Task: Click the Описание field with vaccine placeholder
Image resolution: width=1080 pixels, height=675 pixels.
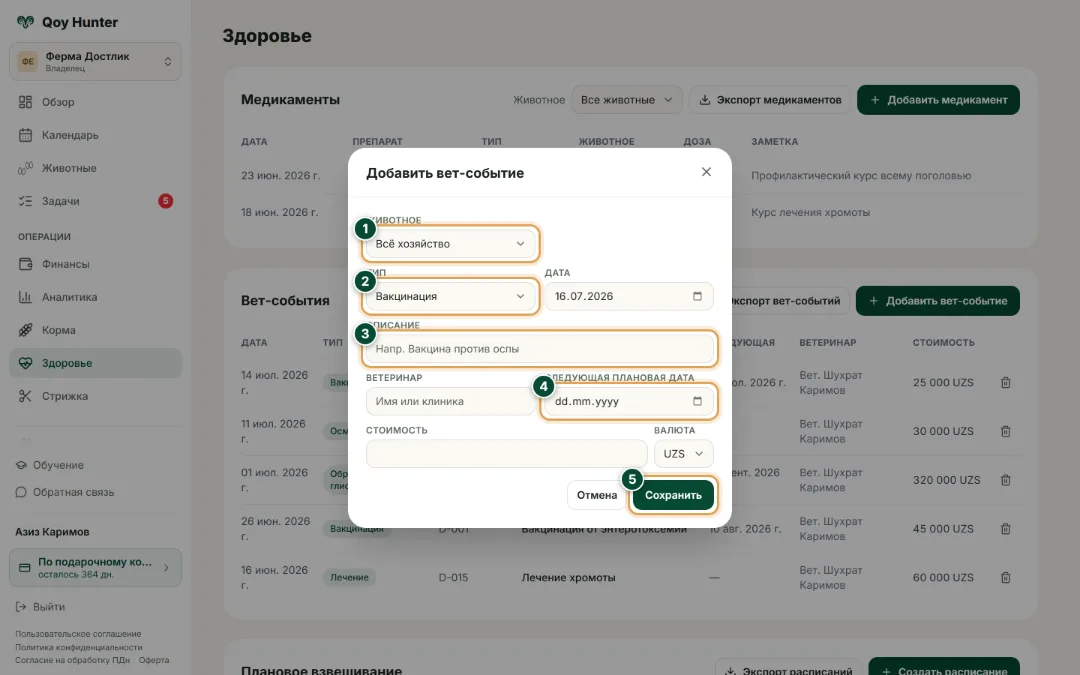Action: [540, 349]
